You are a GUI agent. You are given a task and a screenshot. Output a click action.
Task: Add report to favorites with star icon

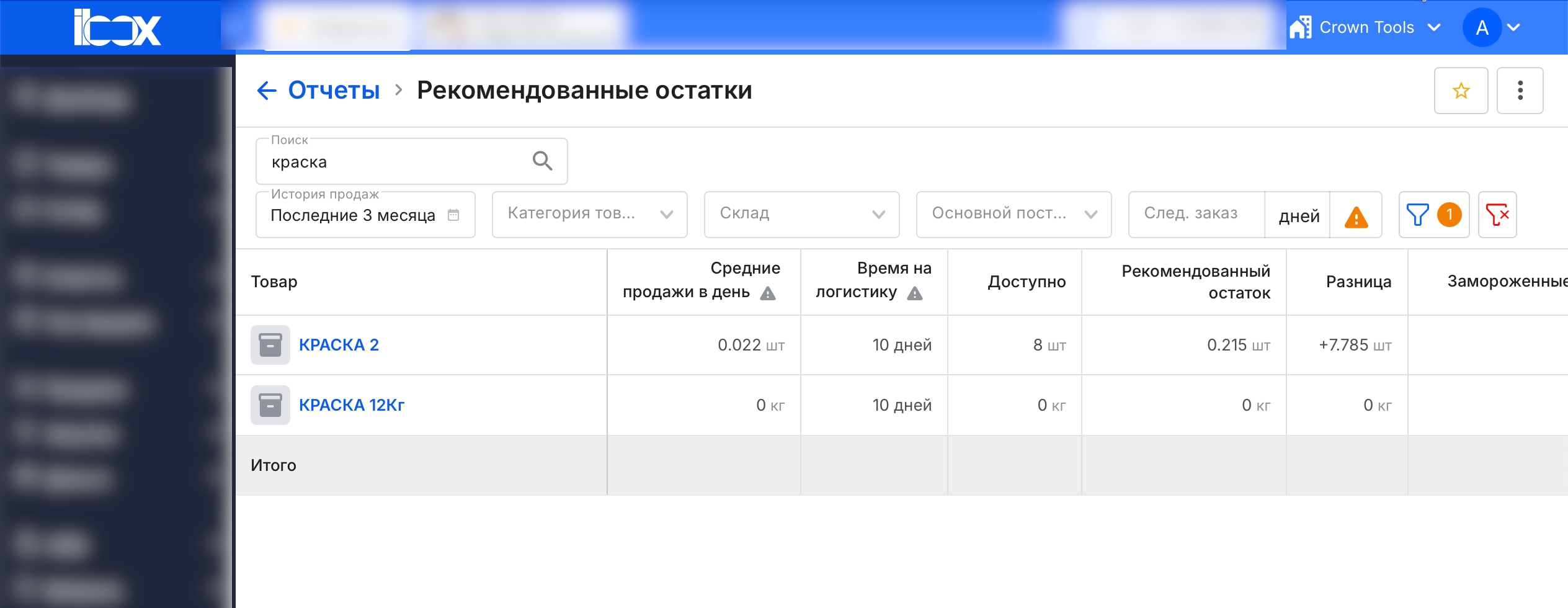[x=1461, y=91]
